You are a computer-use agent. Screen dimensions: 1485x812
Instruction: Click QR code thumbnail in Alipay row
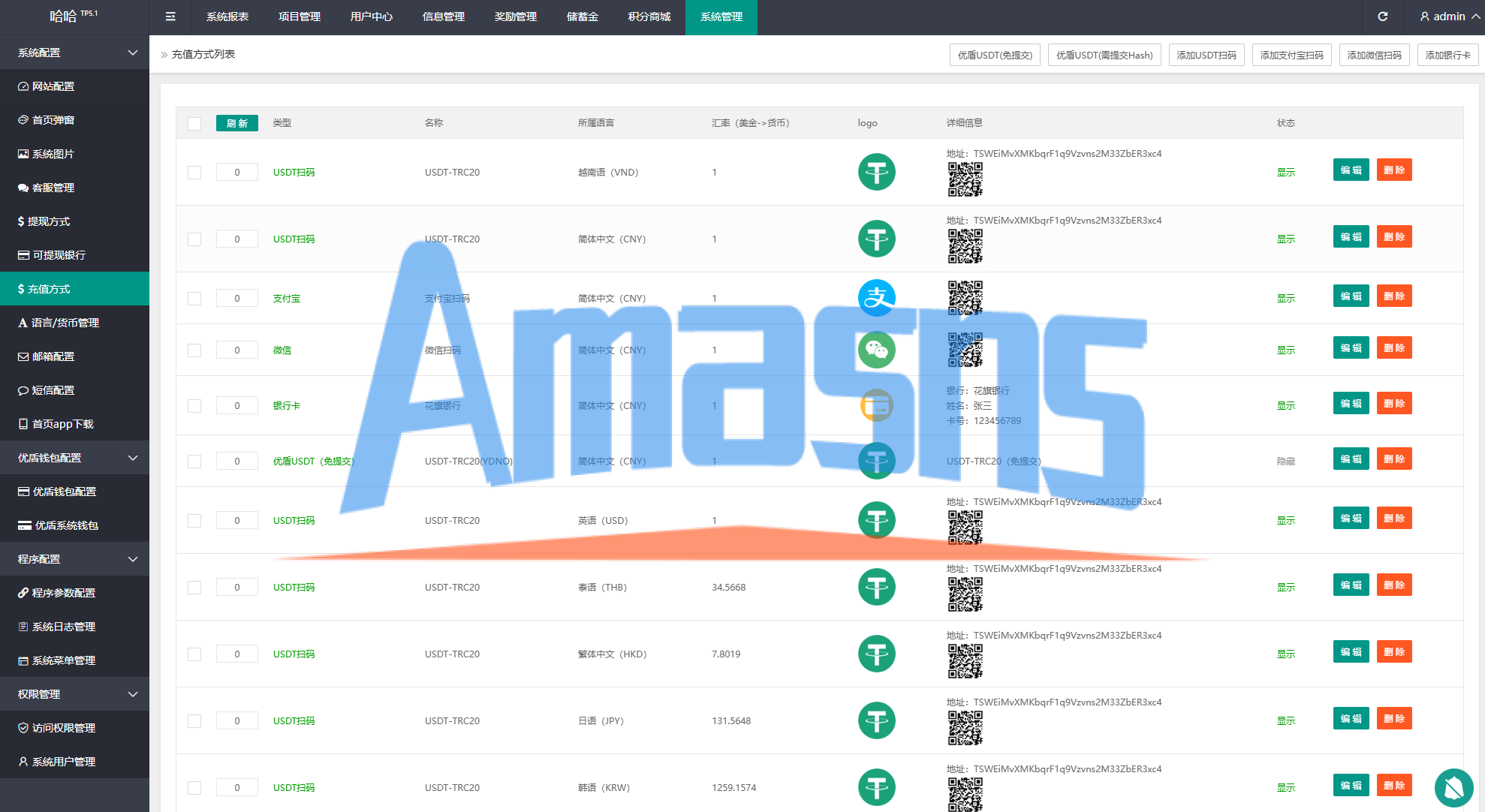point(965,298)
